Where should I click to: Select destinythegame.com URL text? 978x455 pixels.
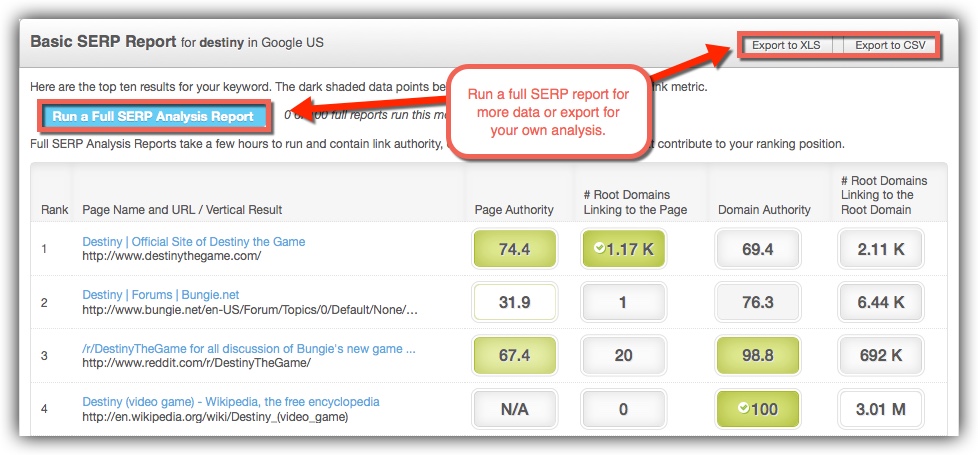coord(172,256)
